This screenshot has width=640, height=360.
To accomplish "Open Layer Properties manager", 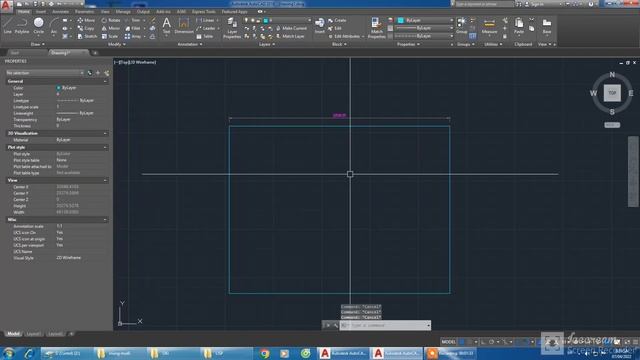I will (232, 28).
